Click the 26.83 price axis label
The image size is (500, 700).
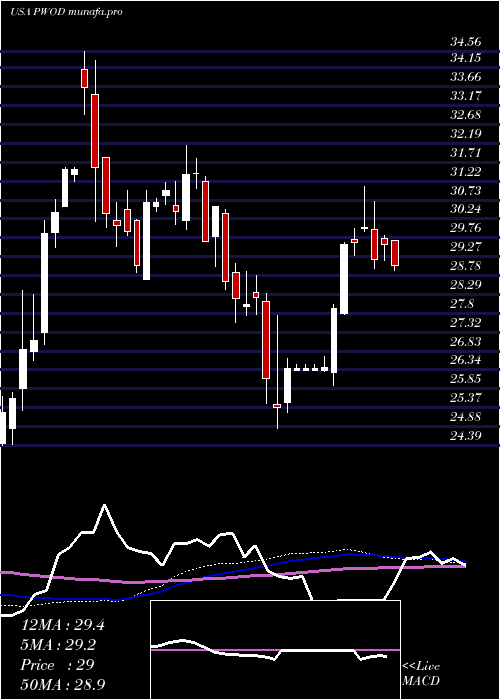[466, 342]
